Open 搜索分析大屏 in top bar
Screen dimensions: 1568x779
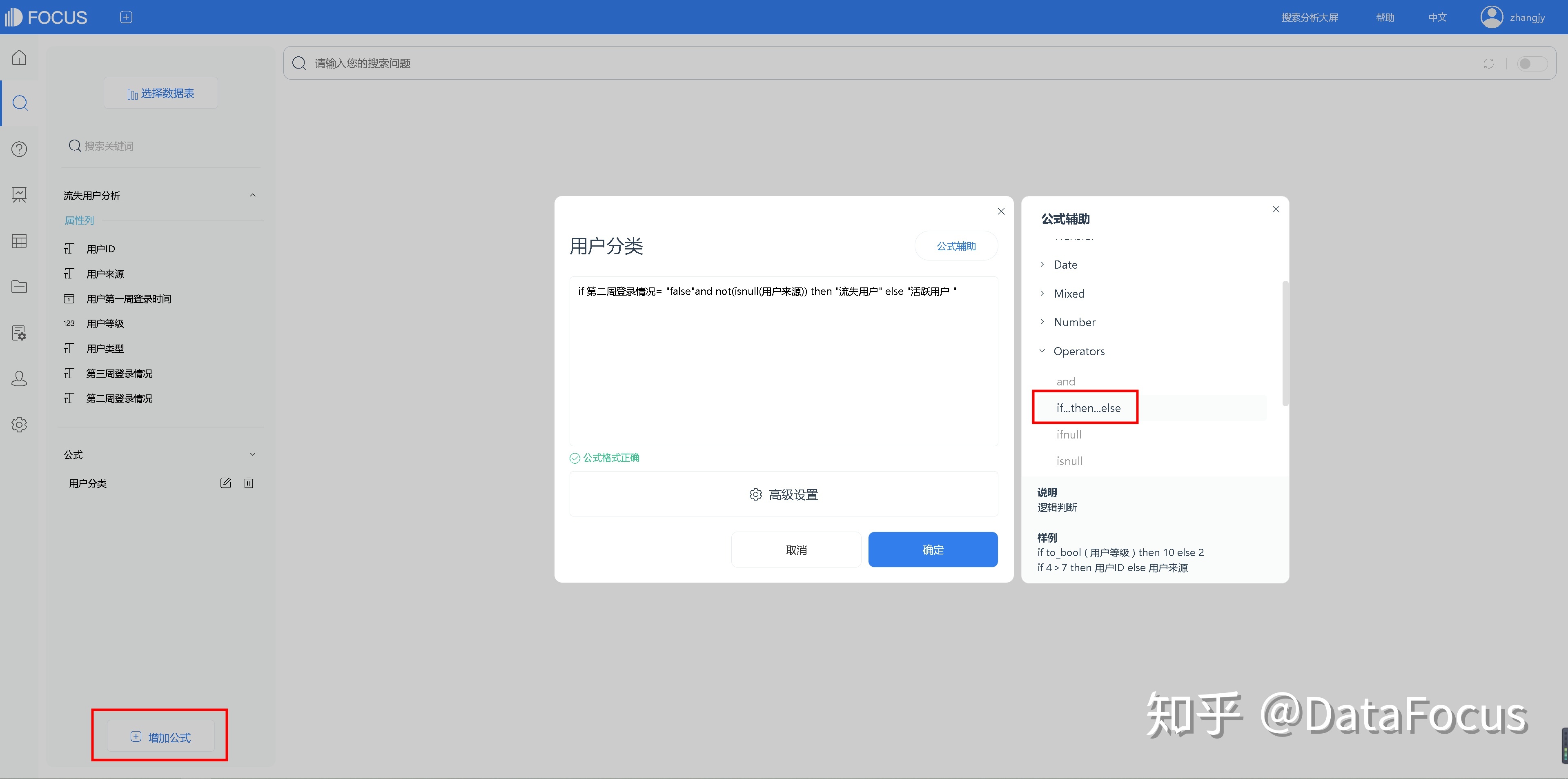[x=1309, y=17]
